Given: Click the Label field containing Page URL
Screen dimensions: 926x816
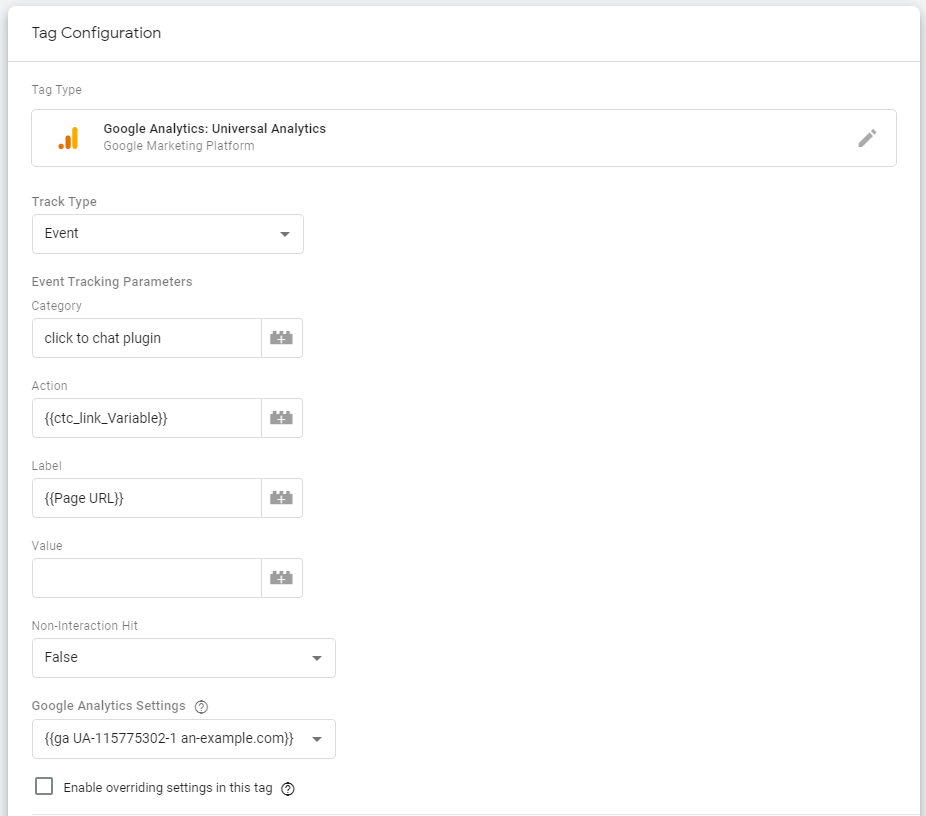Looking at the screenshot, I should coord(147,498).
